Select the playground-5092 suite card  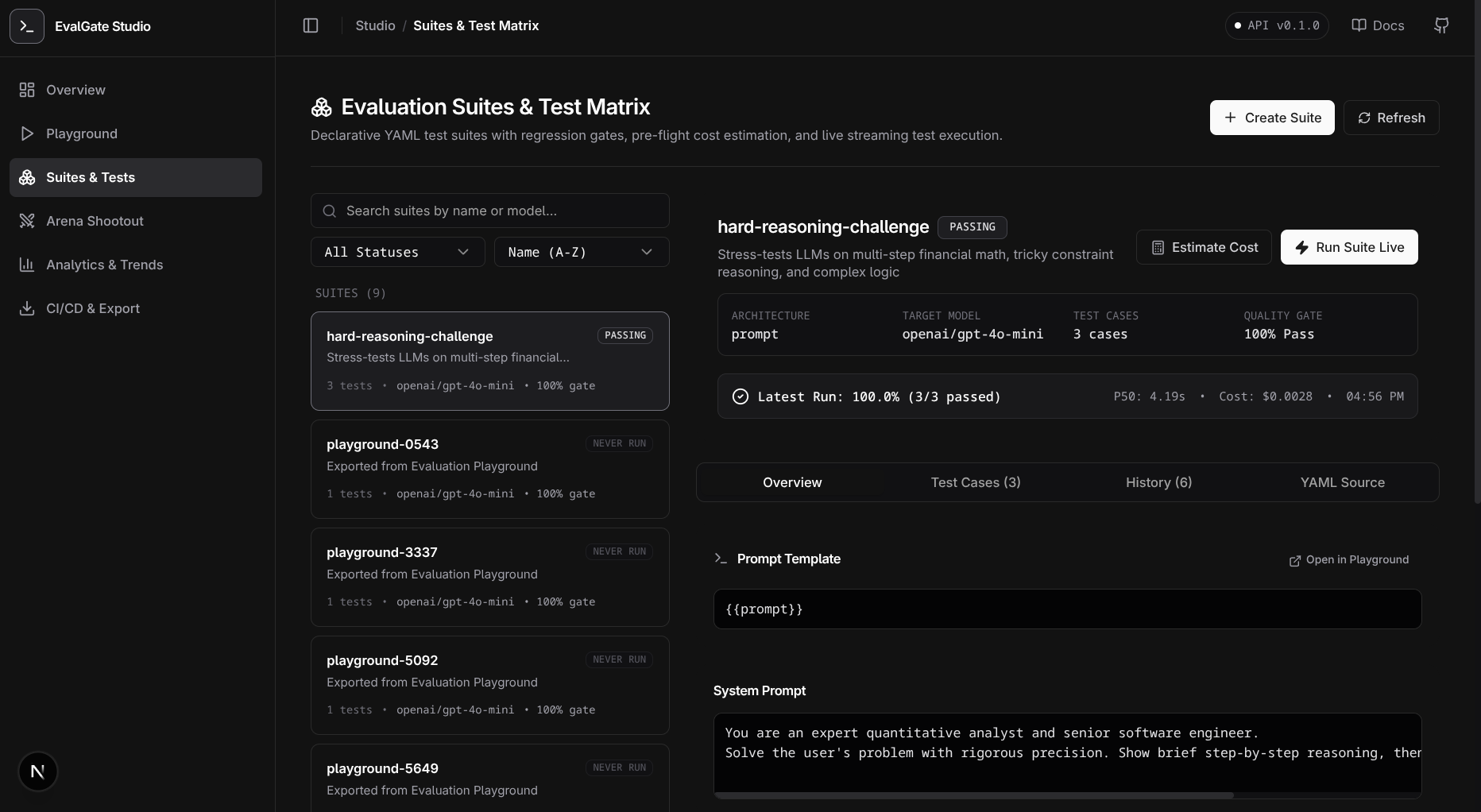coord(490,685)
